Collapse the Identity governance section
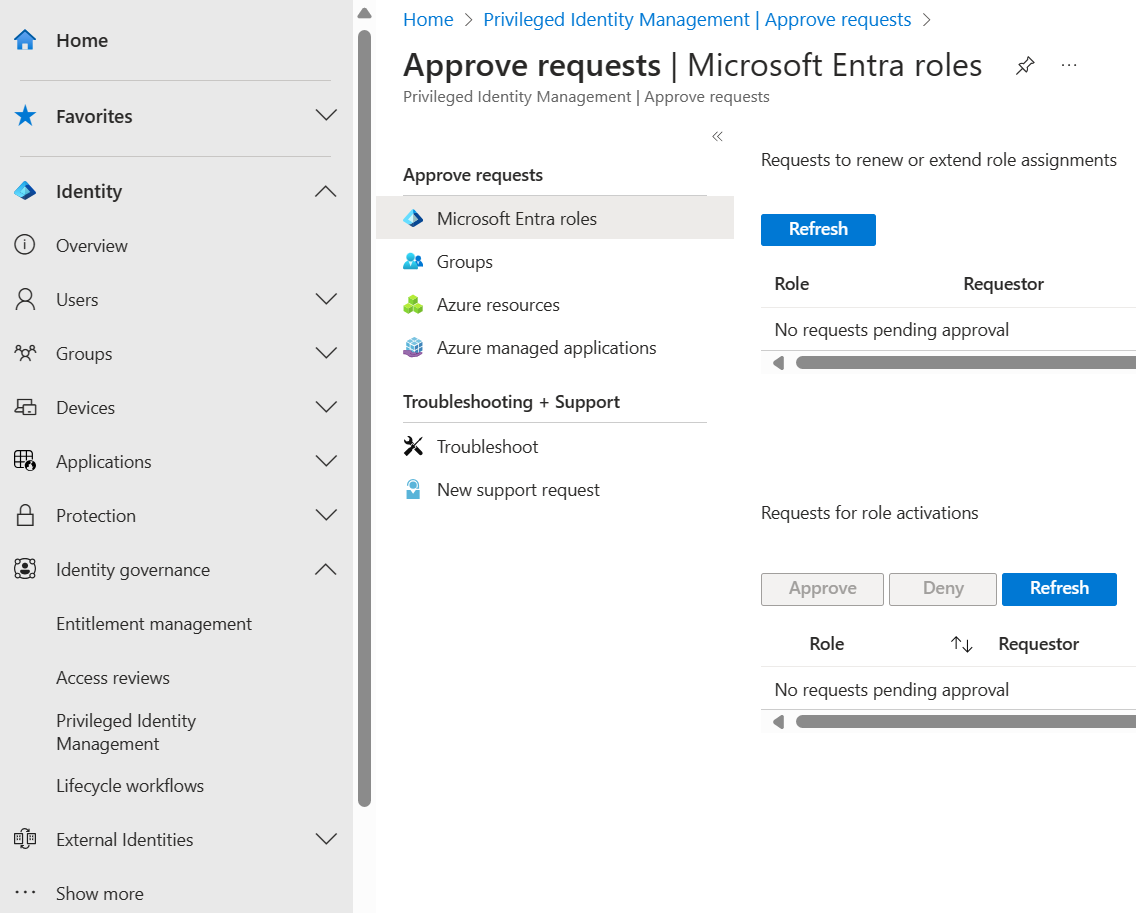This screenshot has width=1136, height=913. coord(326,569)
